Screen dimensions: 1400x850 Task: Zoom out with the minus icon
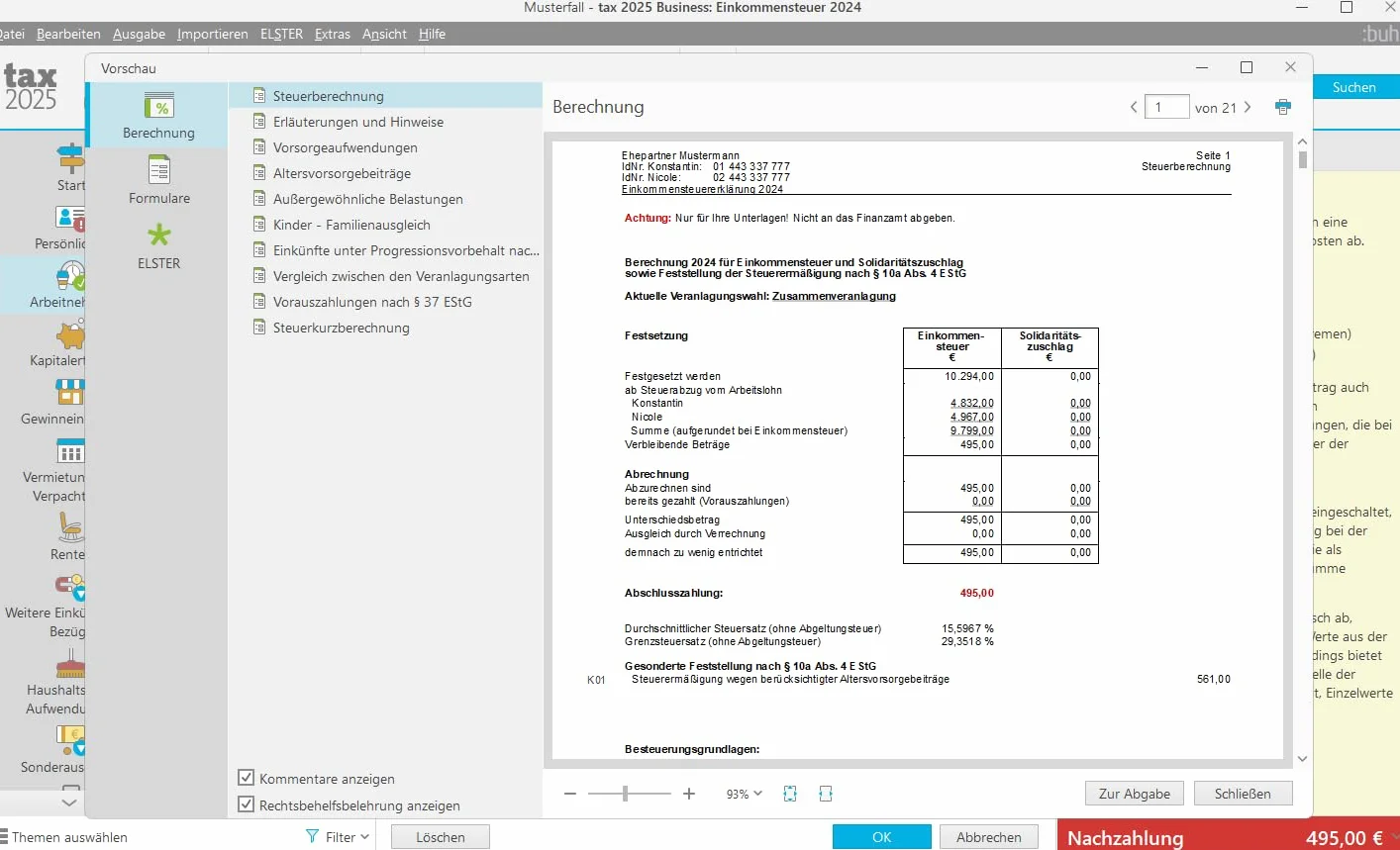pyautogui.click(x=570, y=794)
